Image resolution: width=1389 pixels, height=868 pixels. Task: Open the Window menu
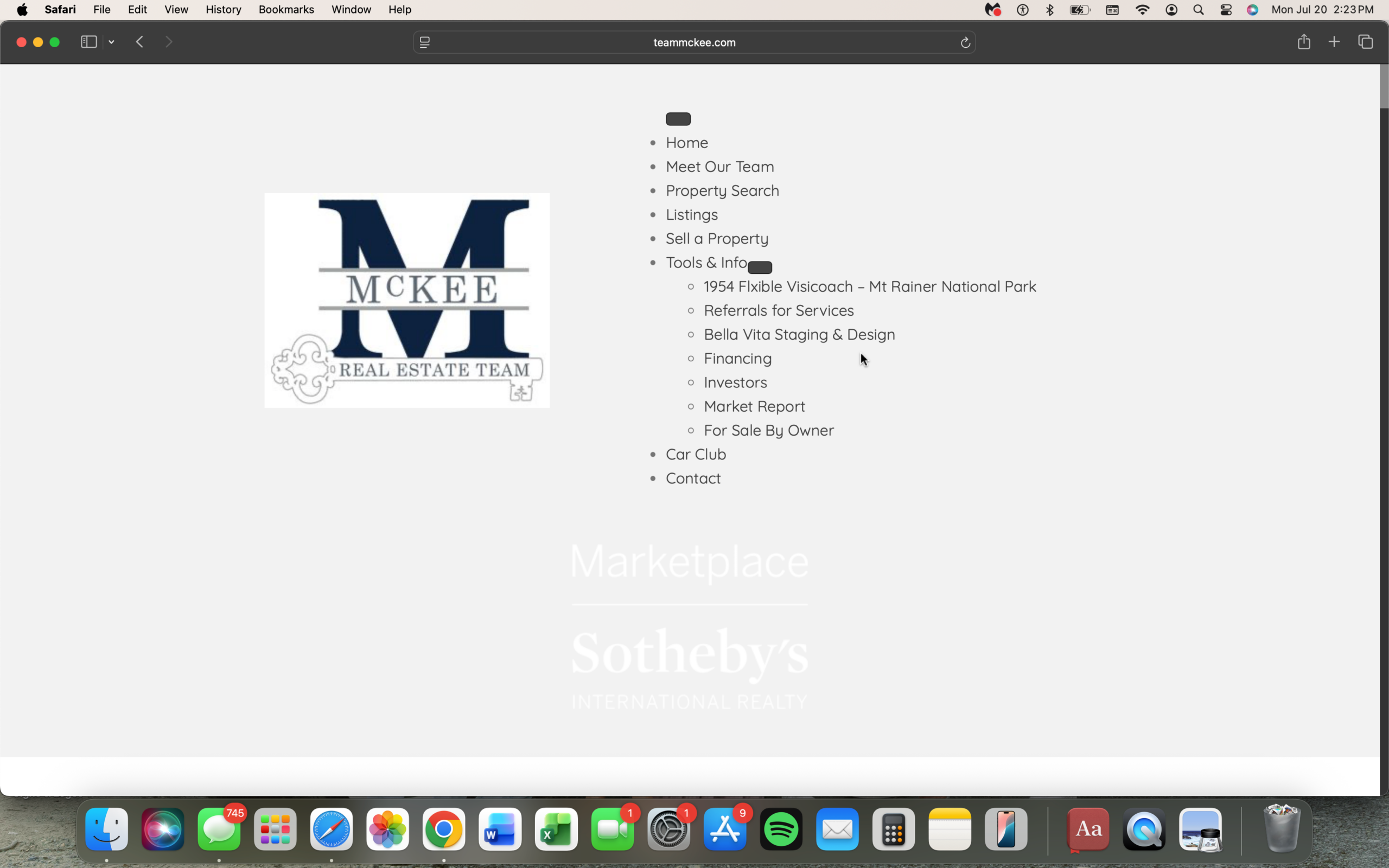click(x=351, y=10)
